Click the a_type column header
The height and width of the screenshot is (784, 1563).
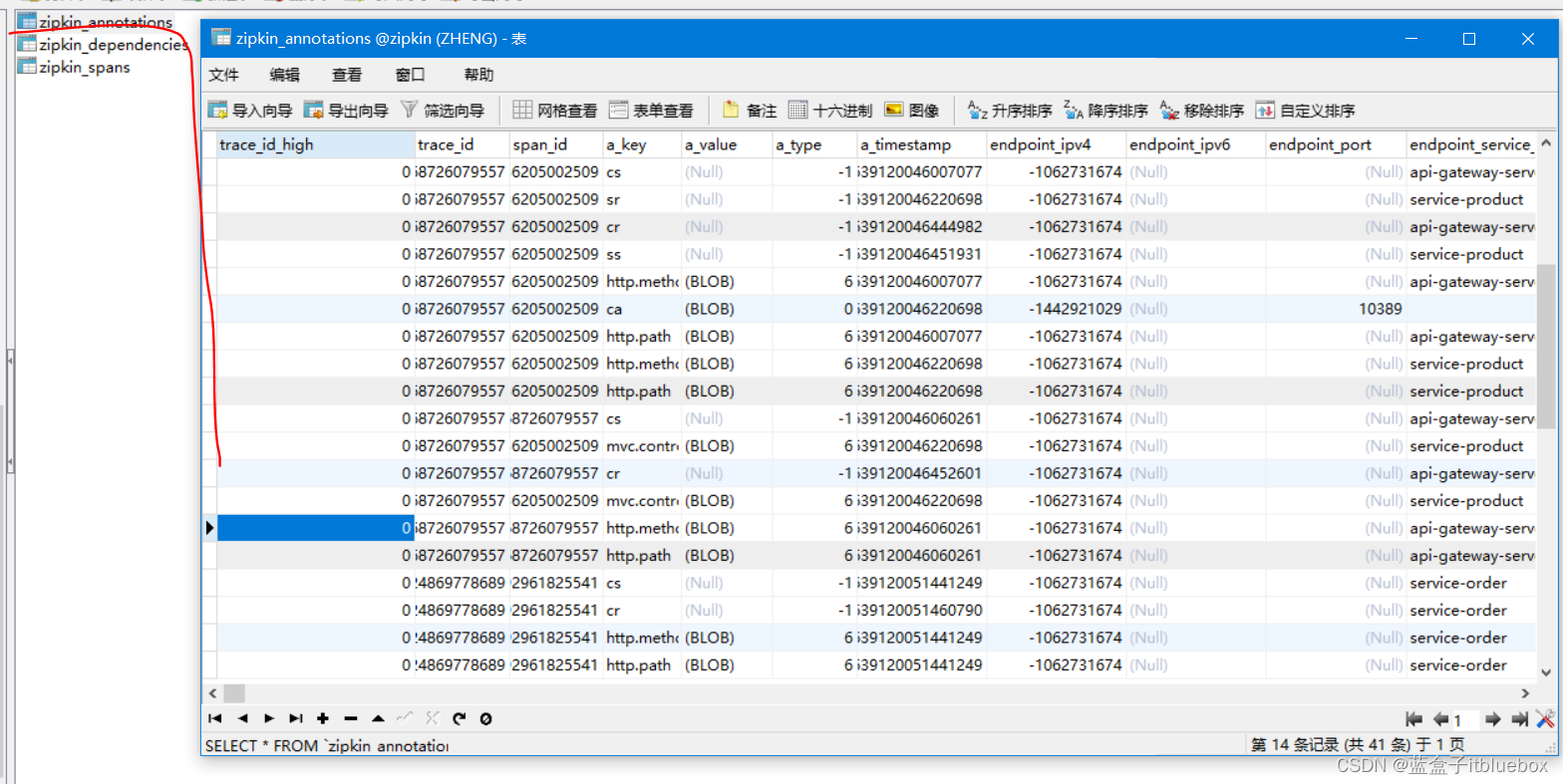point(814,144)
